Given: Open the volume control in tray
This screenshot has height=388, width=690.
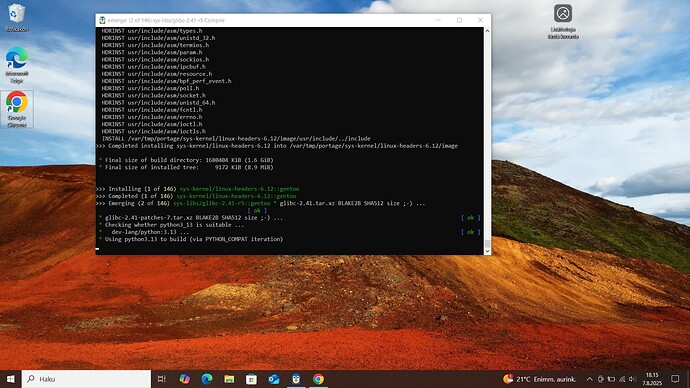Looking at the screenshot, I should click(633, 379).
